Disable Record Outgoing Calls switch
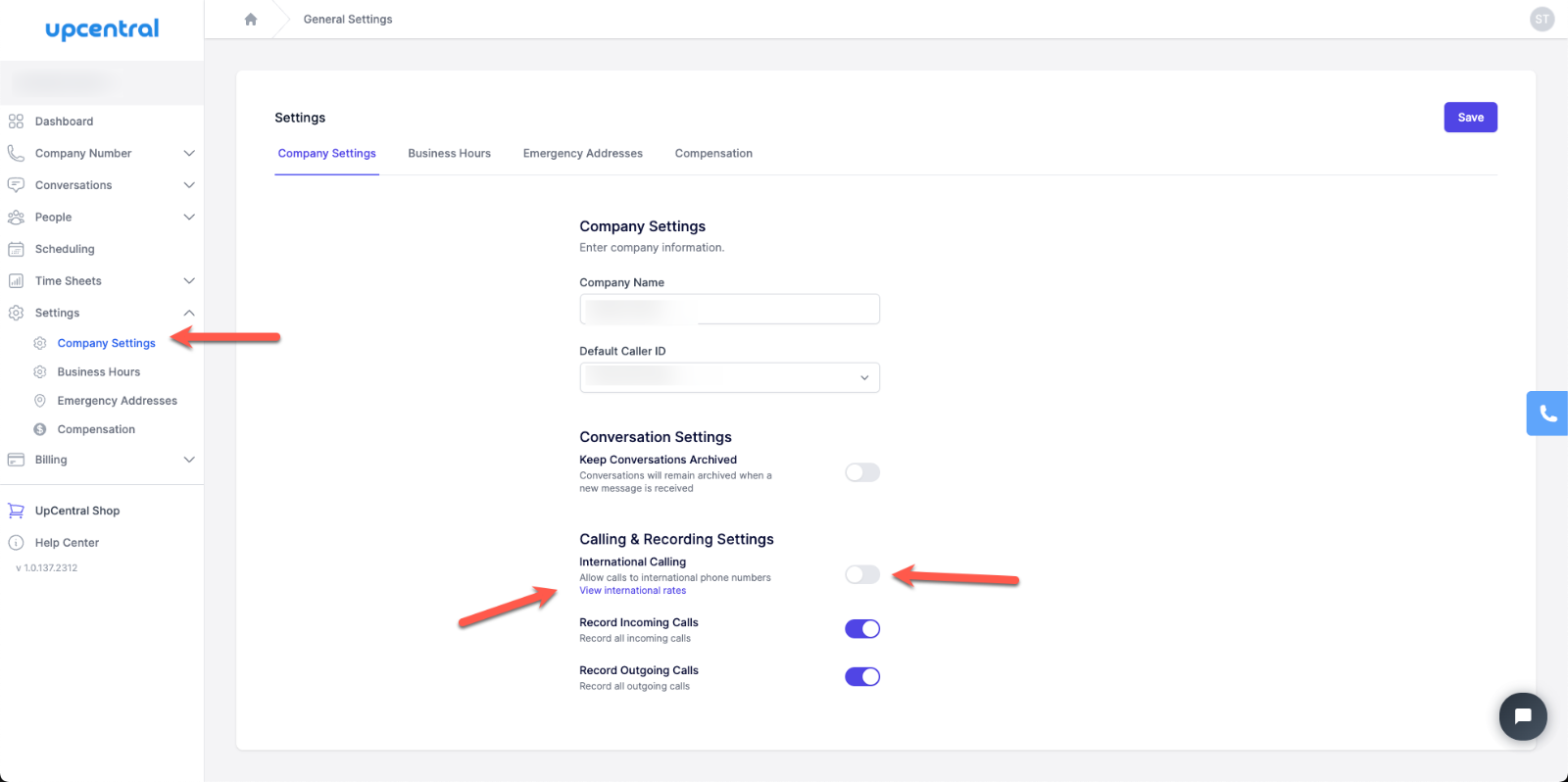This screenshot has height=782, width=1568. click(x=862, y=677)
